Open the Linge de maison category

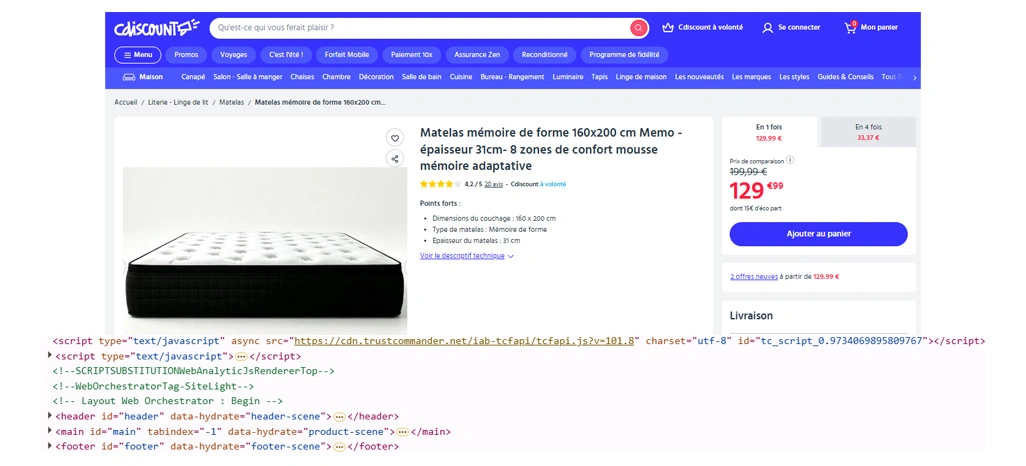pos(641,77)
